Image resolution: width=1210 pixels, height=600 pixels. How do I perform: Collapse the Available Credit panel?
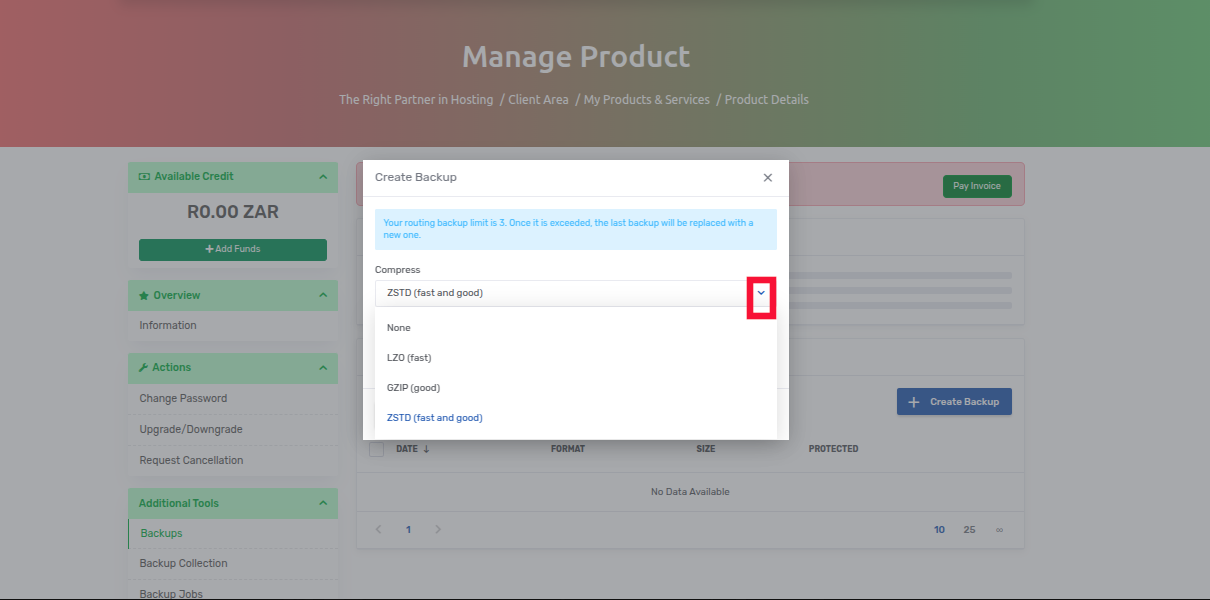pos(322,176)
